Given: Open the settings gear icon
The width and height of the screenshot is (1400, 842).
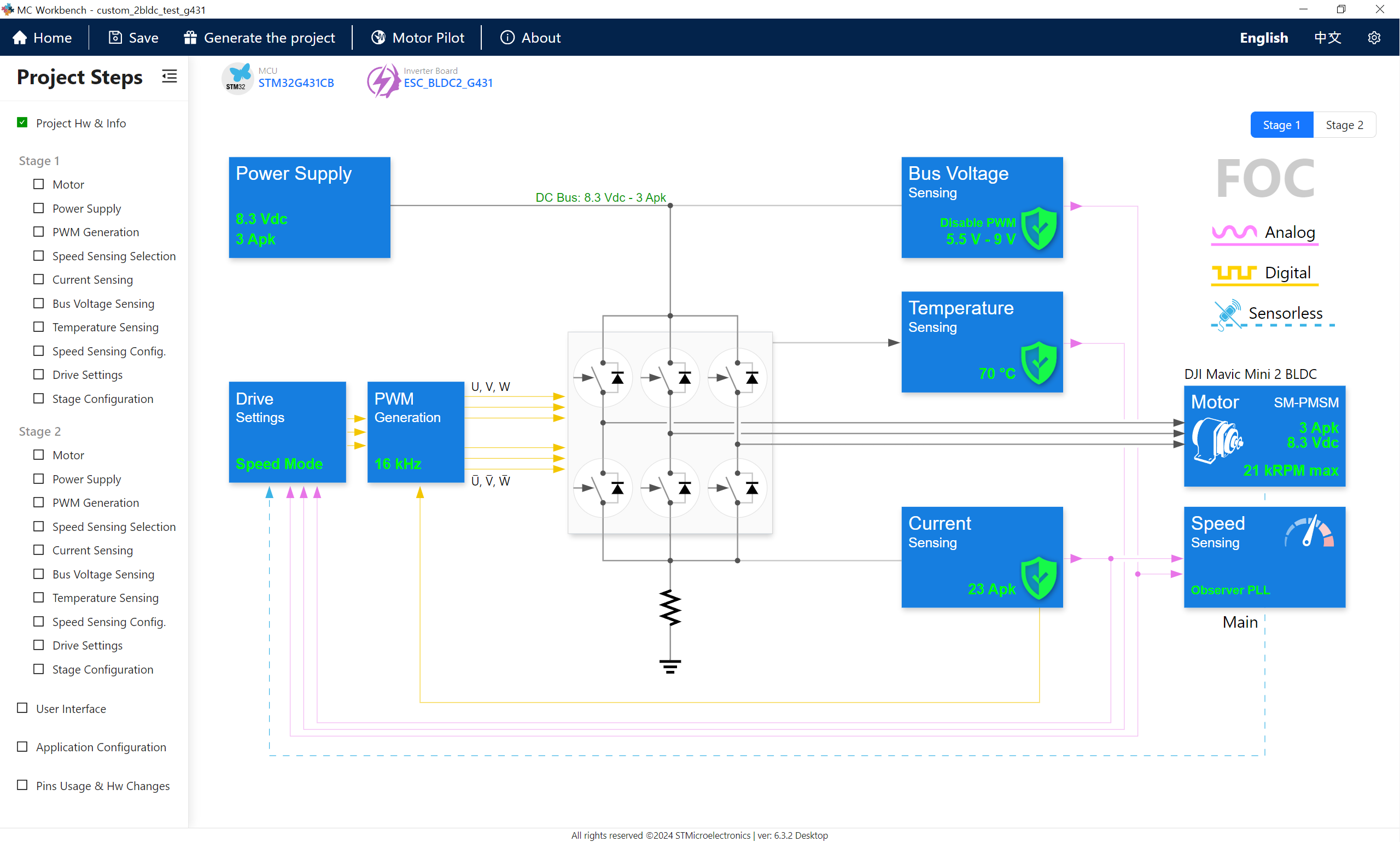Looking at the screenshot, I should pyautogui.click(x=1374, y=37).
